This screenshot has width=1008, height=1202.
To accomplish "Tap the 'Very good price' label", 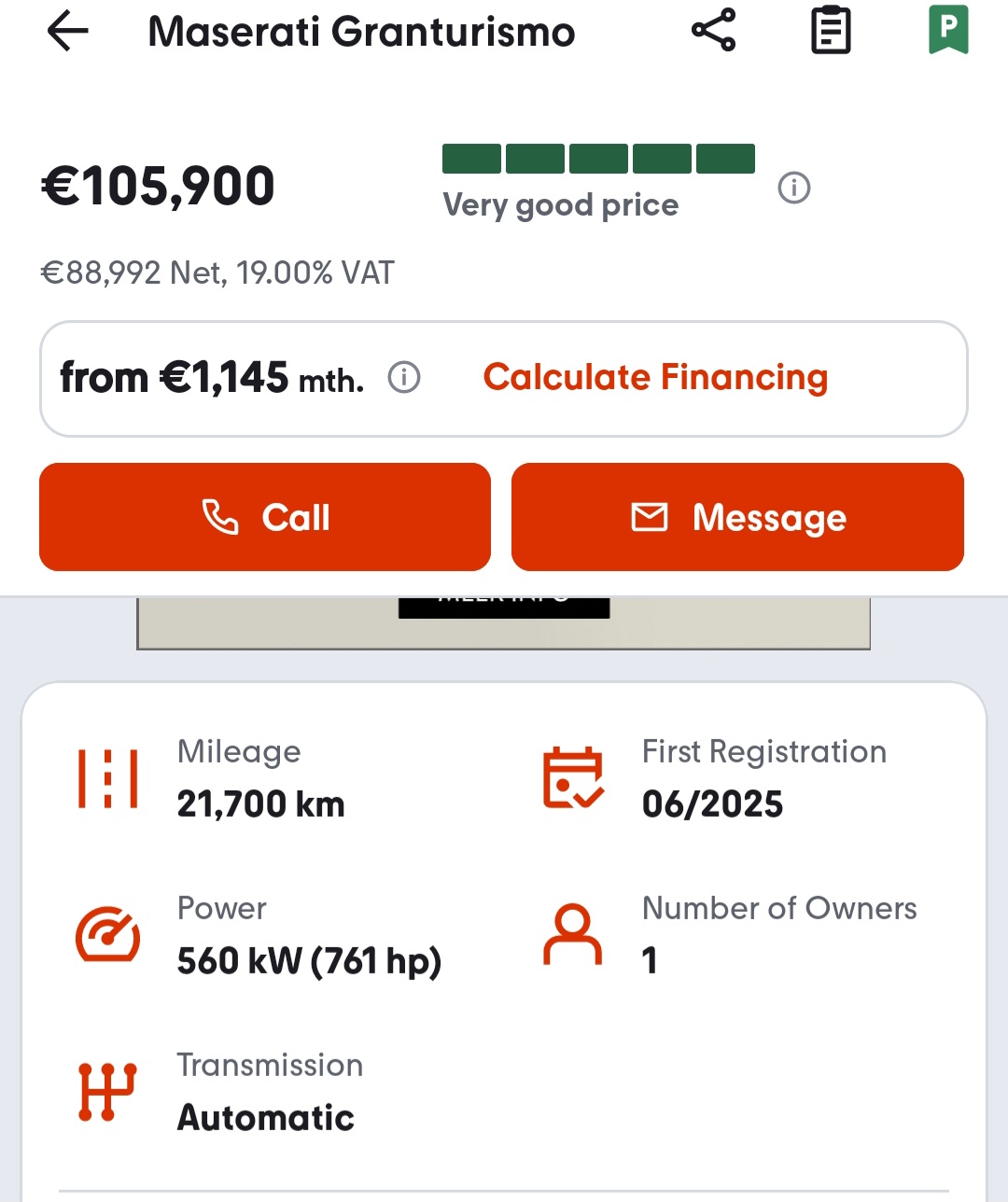I will 560,205.
